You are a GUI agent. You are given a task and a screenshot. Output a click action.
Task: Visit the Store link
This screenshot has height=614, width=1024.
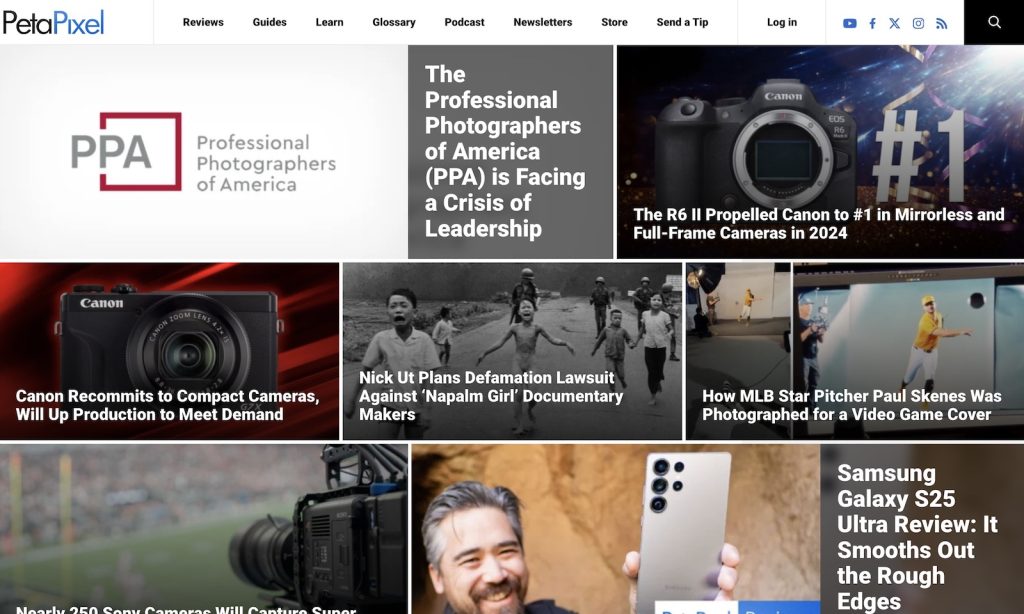tap(614, 22)
